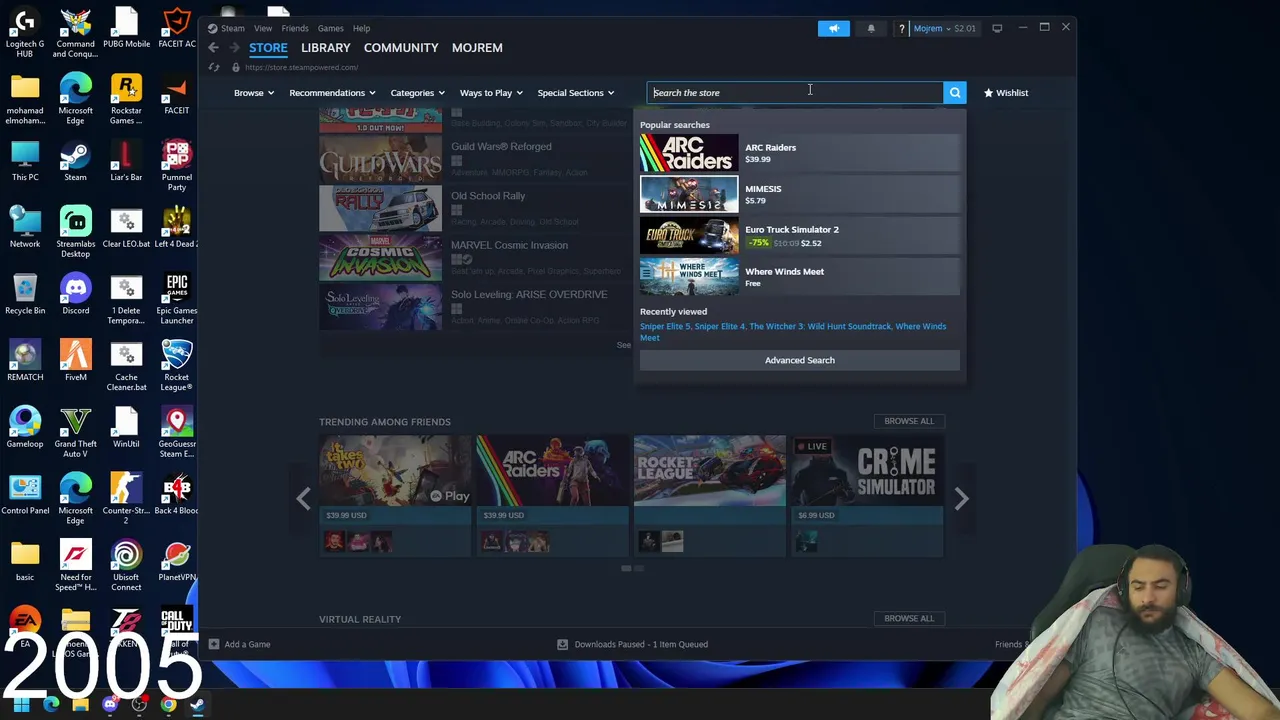1280x720 pixels.
Task: Select the Back 4 Blood desktop shortcut
Action: click(177, 495)
